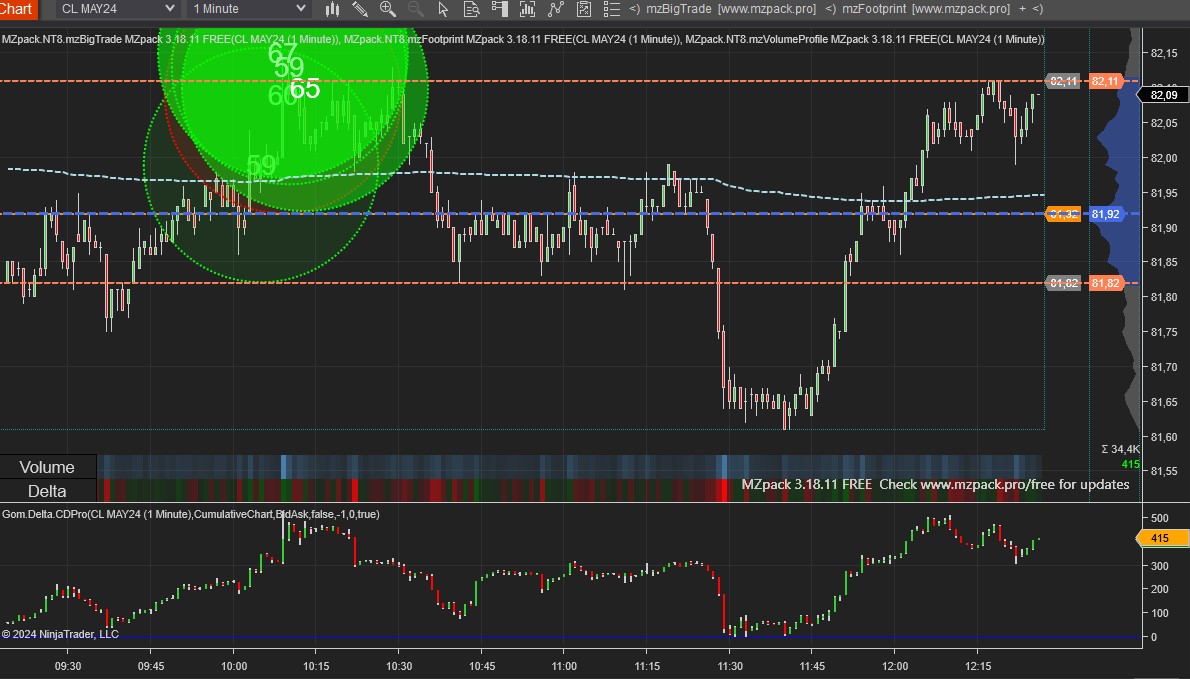
Task: Open the clipboard percent performance icon
Action: [584, 9]
